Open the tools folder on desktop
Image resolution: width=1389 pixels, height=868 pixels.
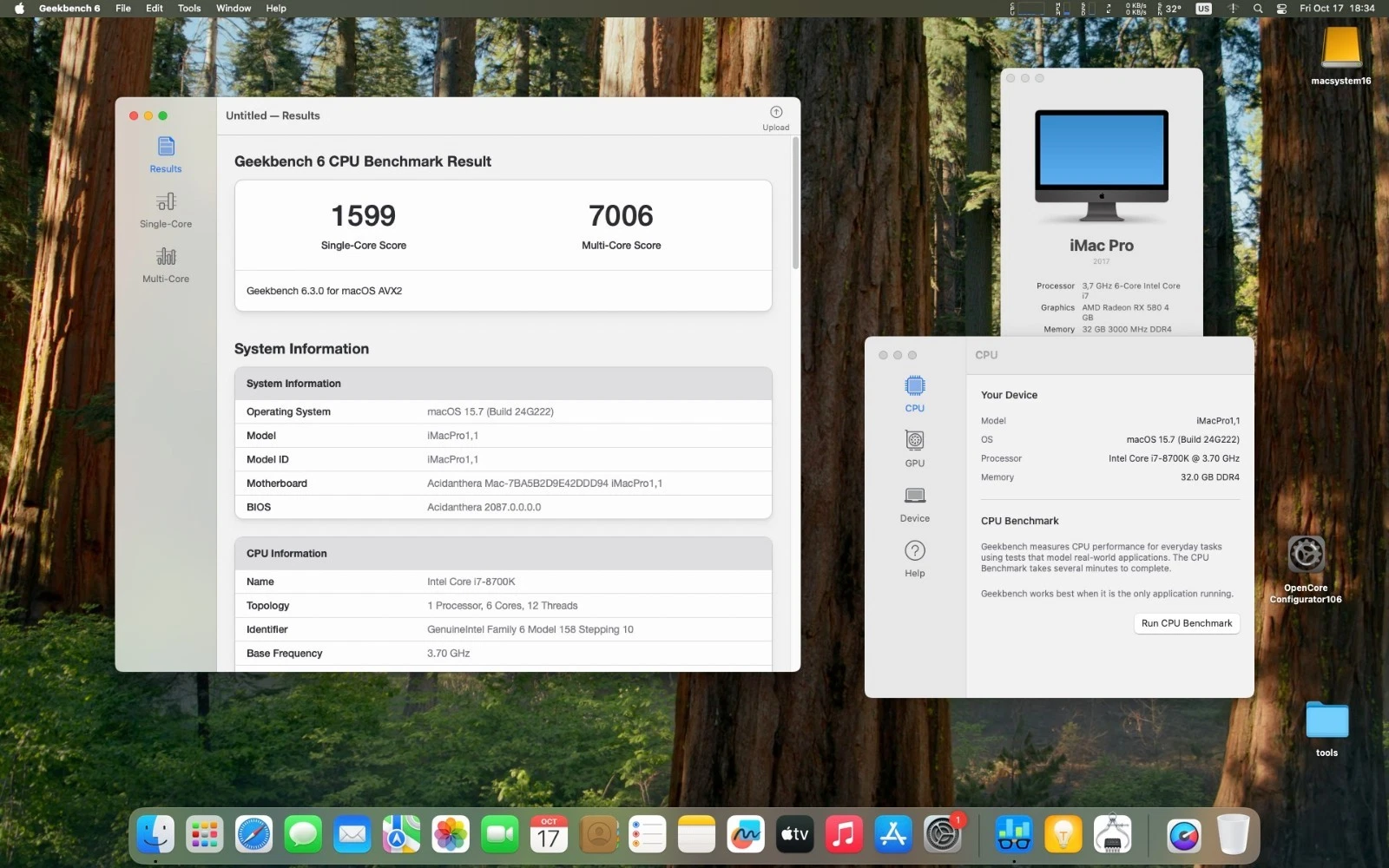[x=1327, y=729]
